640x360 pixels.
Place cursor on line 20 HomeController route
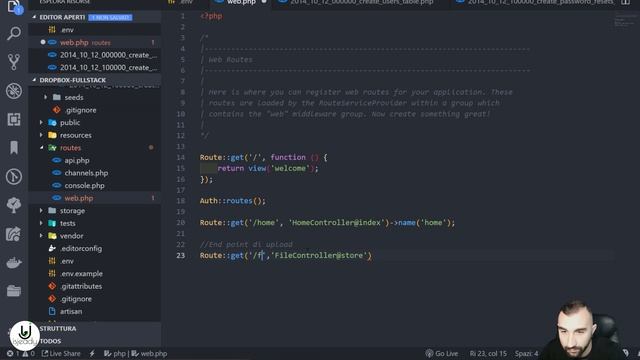point(327,223)
